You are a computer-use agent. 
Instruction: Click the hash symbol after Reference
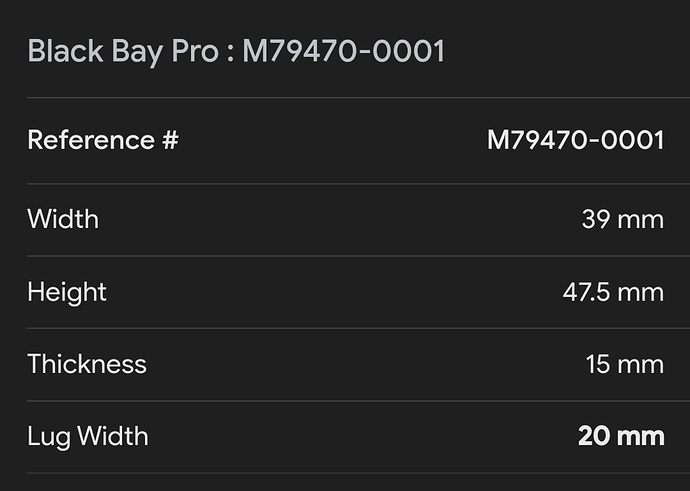coord(170,140)
